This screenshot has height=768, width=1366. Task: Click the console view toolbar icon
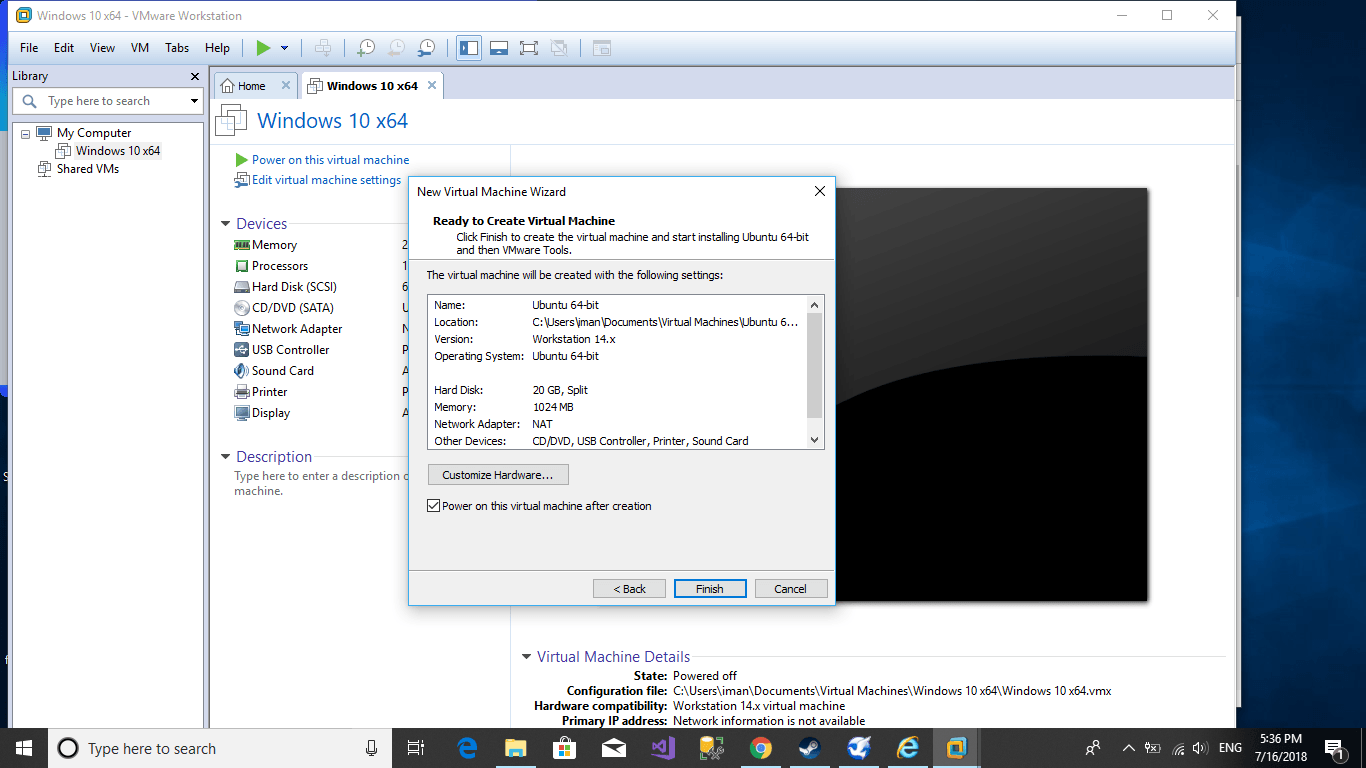pyautogui.click(x=601, y=48)
